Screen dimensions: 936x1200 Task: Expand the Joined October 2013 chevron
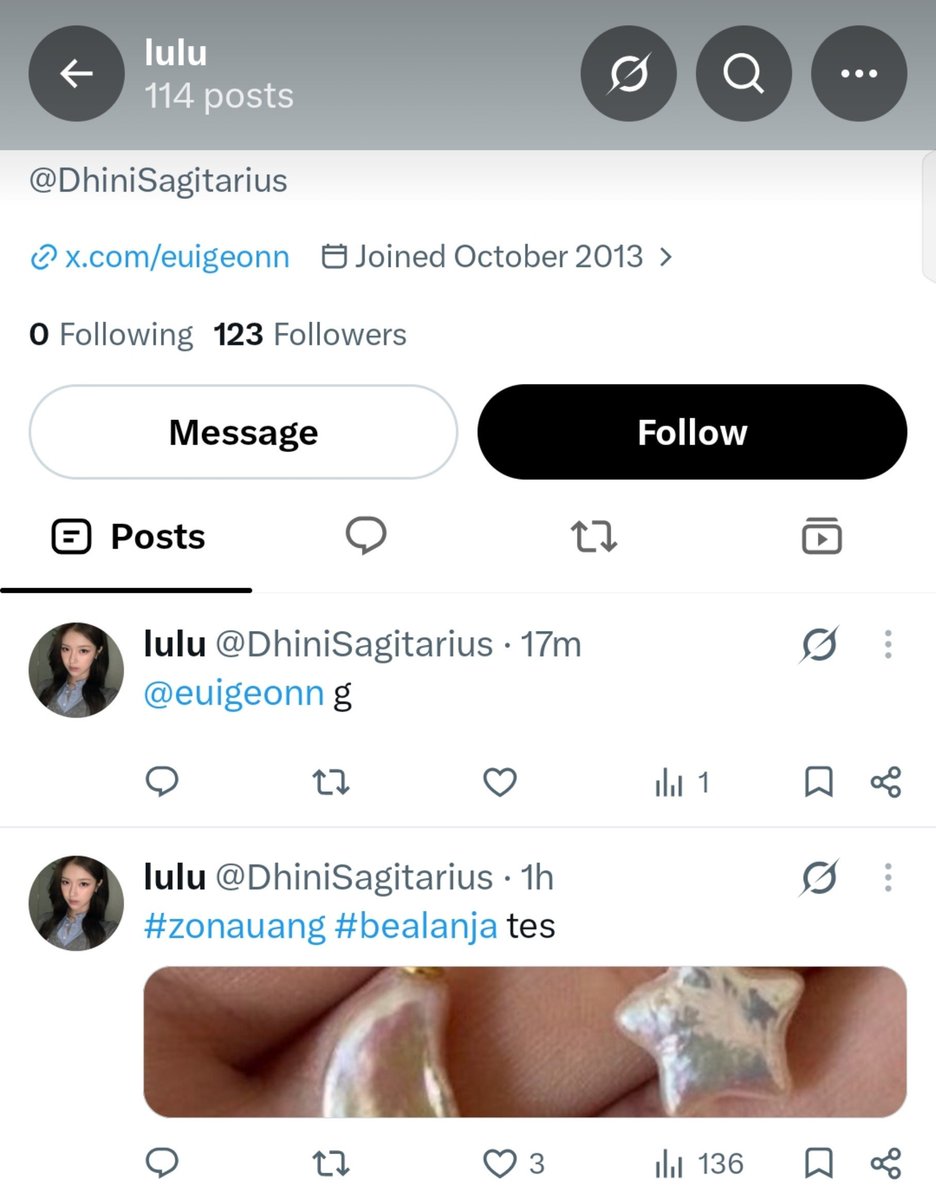666,257
